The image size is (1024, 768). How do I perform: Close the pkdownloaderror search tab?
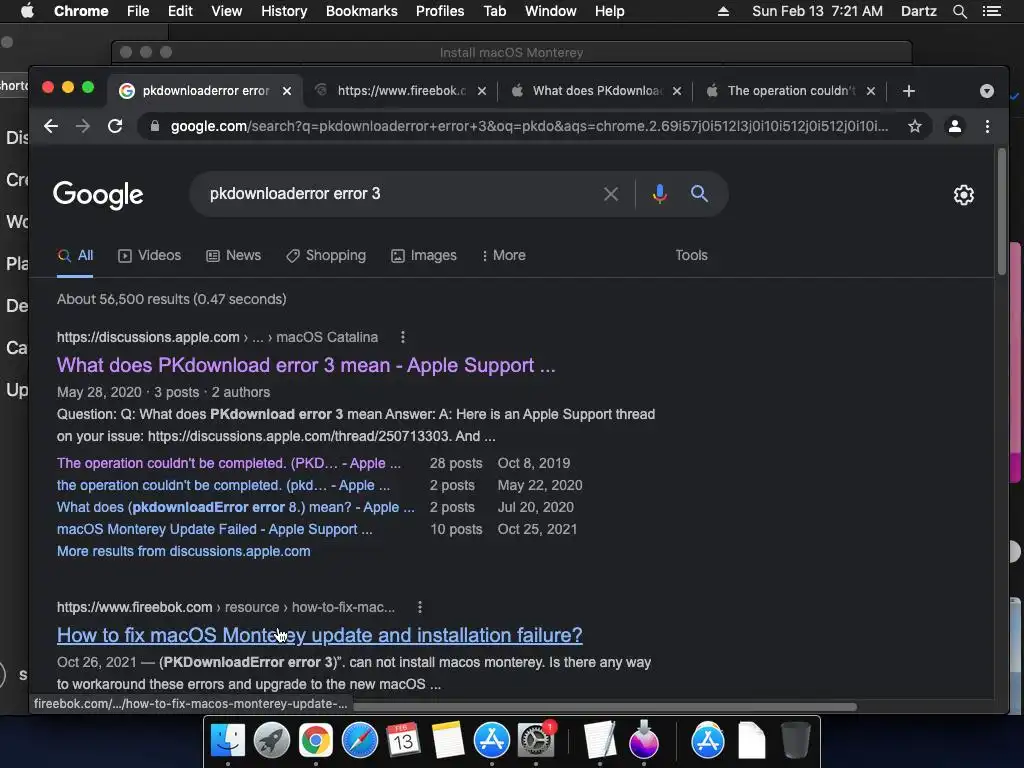pos(287,91)
